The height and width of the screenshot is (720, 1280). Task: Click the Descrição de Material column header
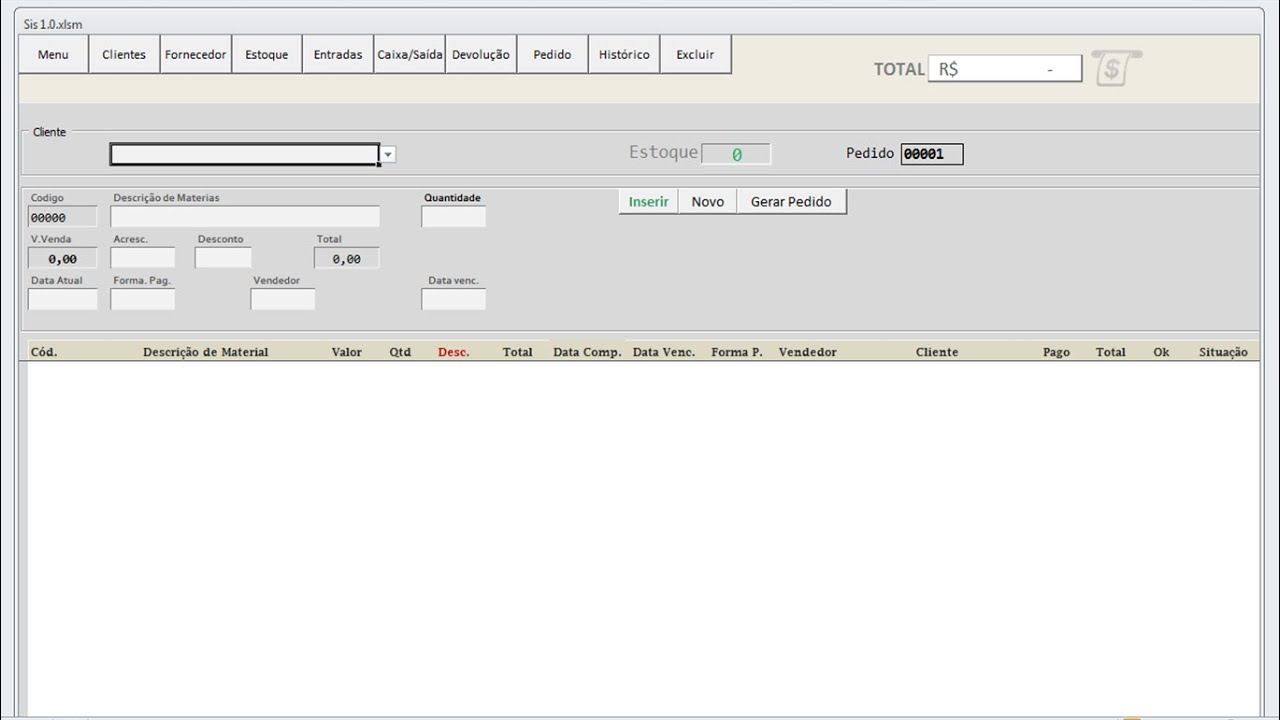(x=206, y=352)
